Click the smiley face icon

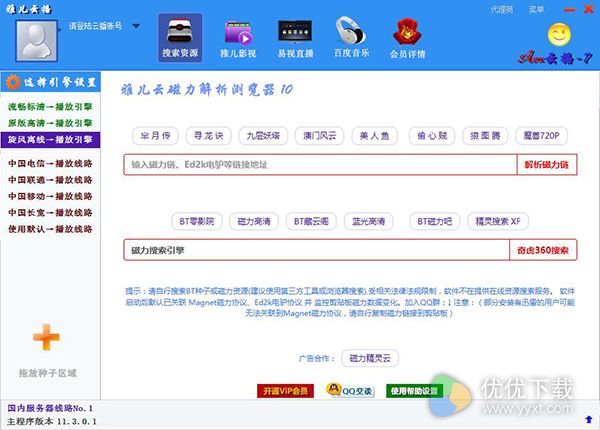[559, 34]
